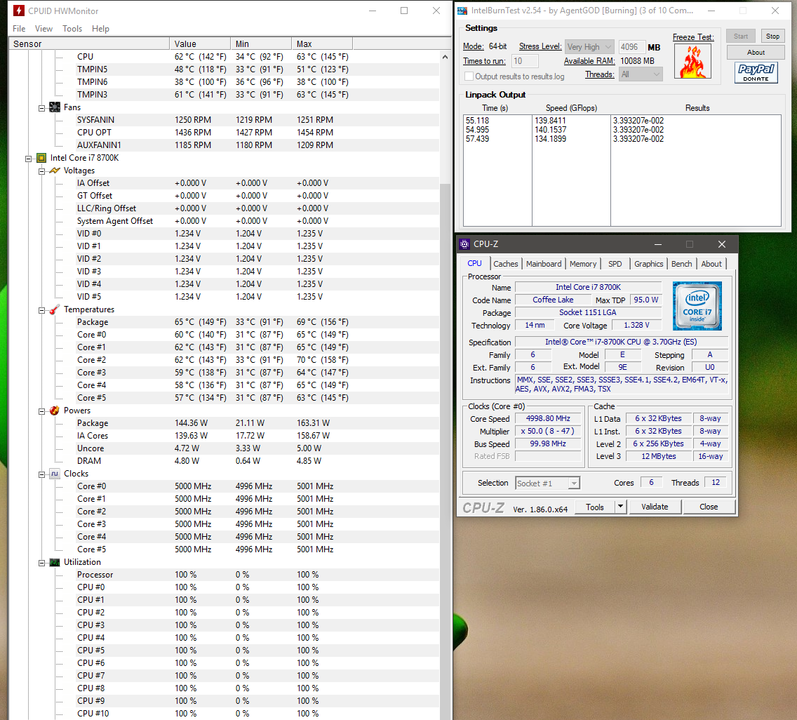
Task: Open the Threads dropdown in IntelBurnTest
Action: [x=640, y=74]
